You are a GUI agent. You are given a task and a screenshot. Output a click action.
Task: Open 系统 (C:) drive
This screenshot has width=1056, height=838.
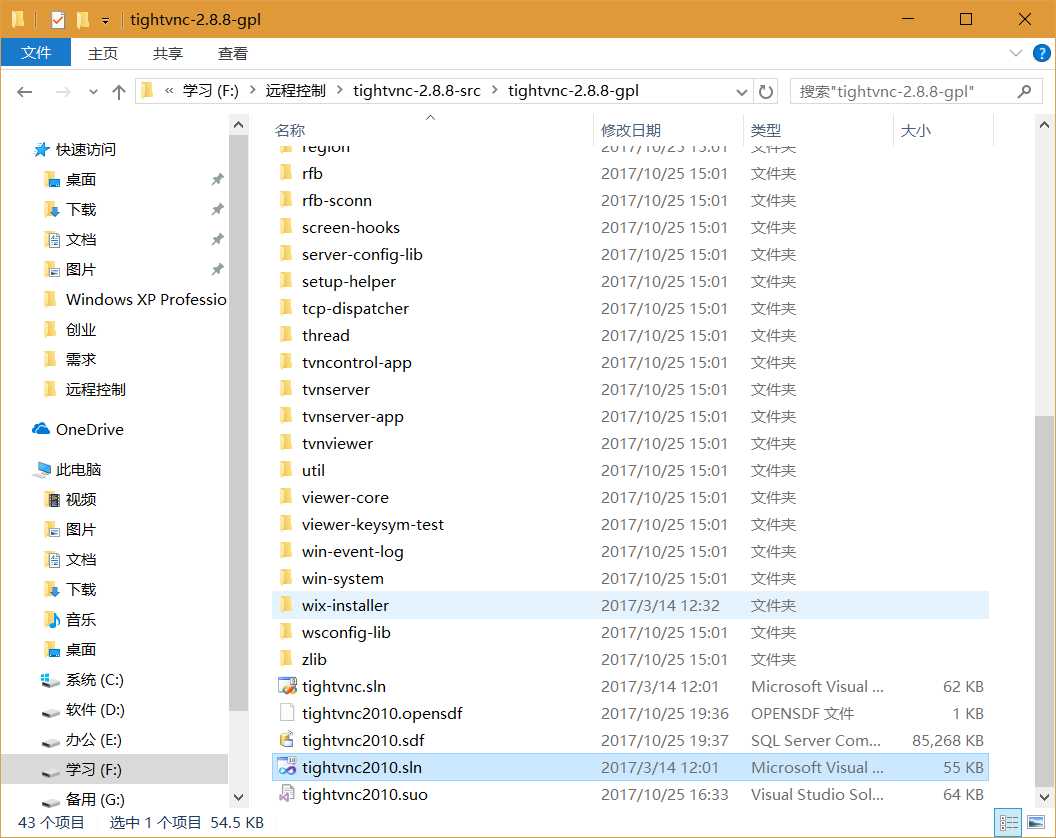click(x=82, y=680)
